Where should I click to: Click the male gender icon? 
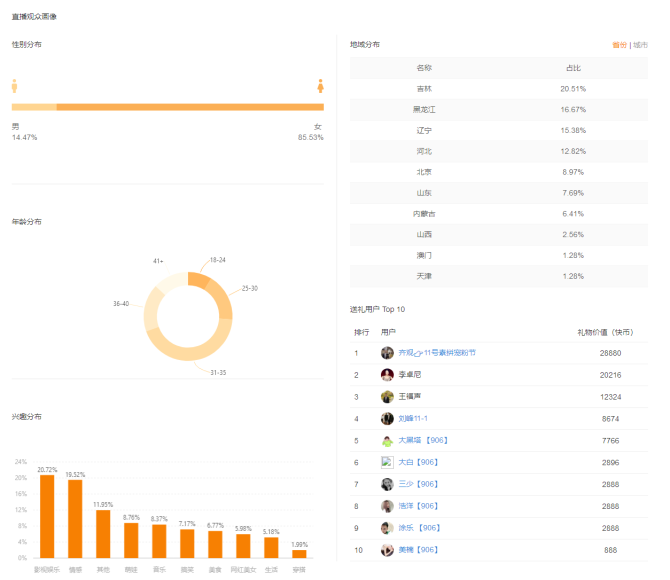pyautogui.click(x=15, y=86)
